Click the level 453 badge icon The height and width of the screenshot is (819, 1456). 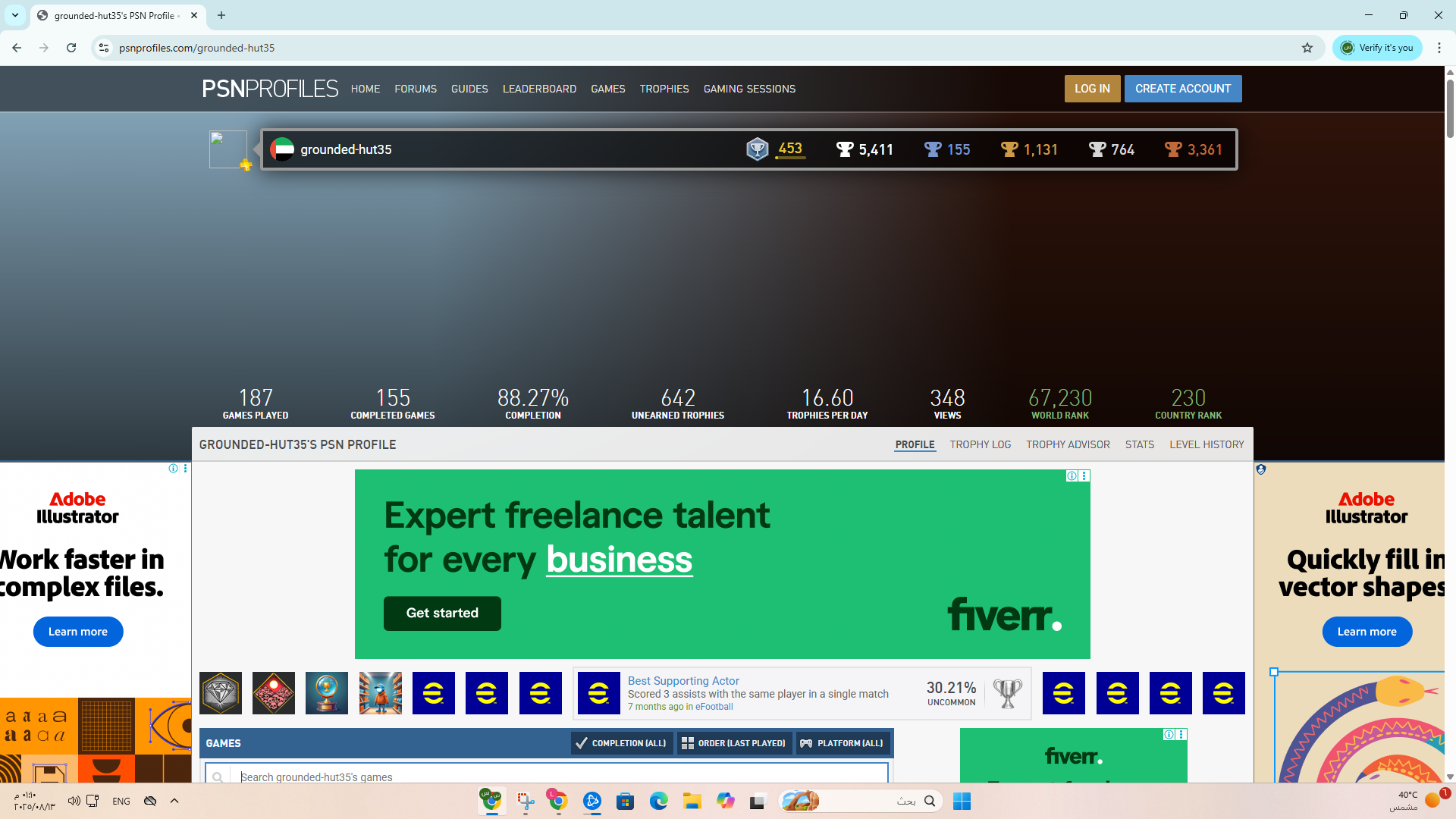[x=757, y=149]
